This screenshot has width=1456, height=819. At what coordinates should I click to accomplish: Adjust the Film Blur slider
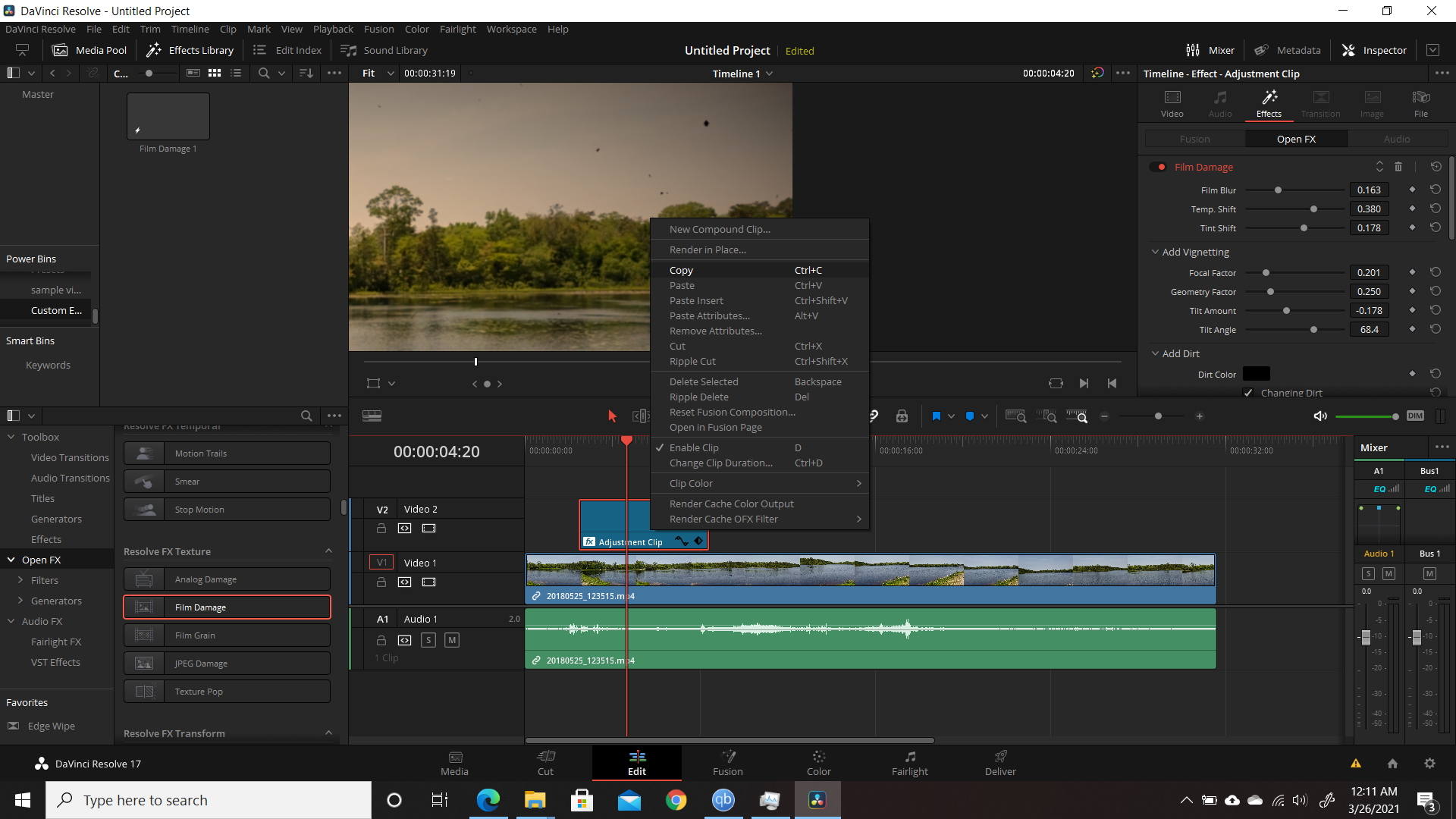(1278, 190)
